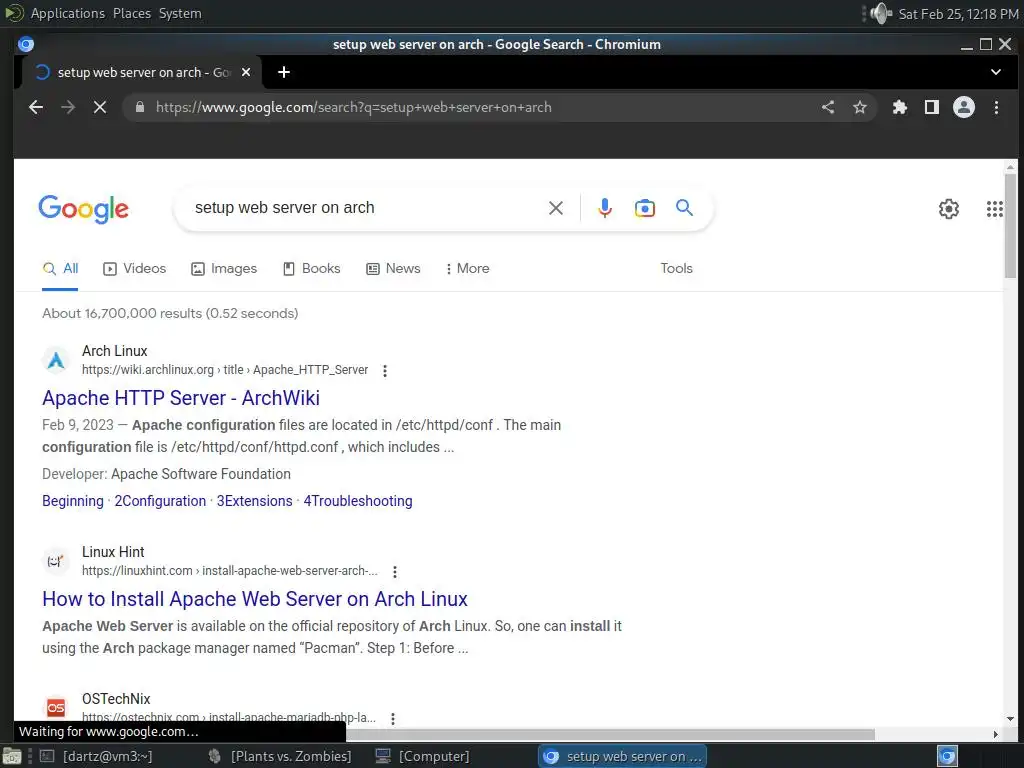Click the Arch Linux site favicon
Viewport: 1024px width, 768px height.
coord(56,360)
